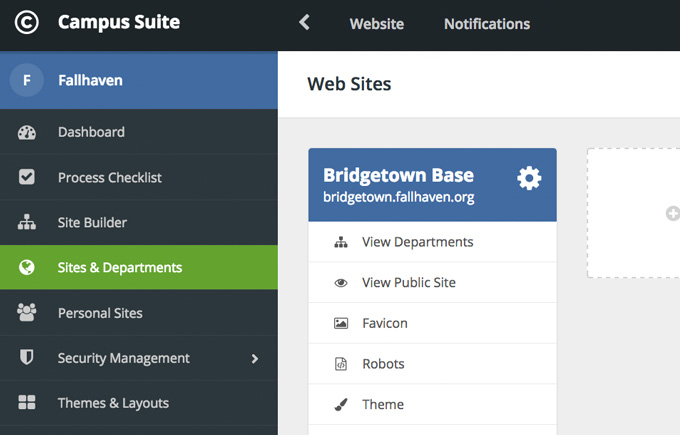Select the Fallhaven organization name
Viewport: 680px width, 435px height.
90,80
